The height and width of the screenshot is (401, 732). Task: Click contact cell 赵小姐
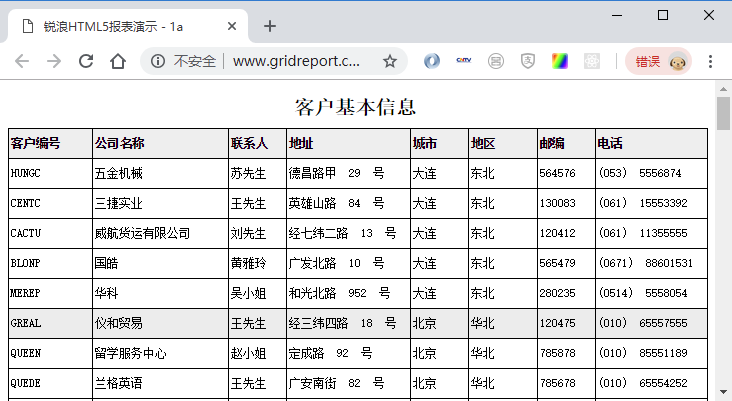click(257, 353)
